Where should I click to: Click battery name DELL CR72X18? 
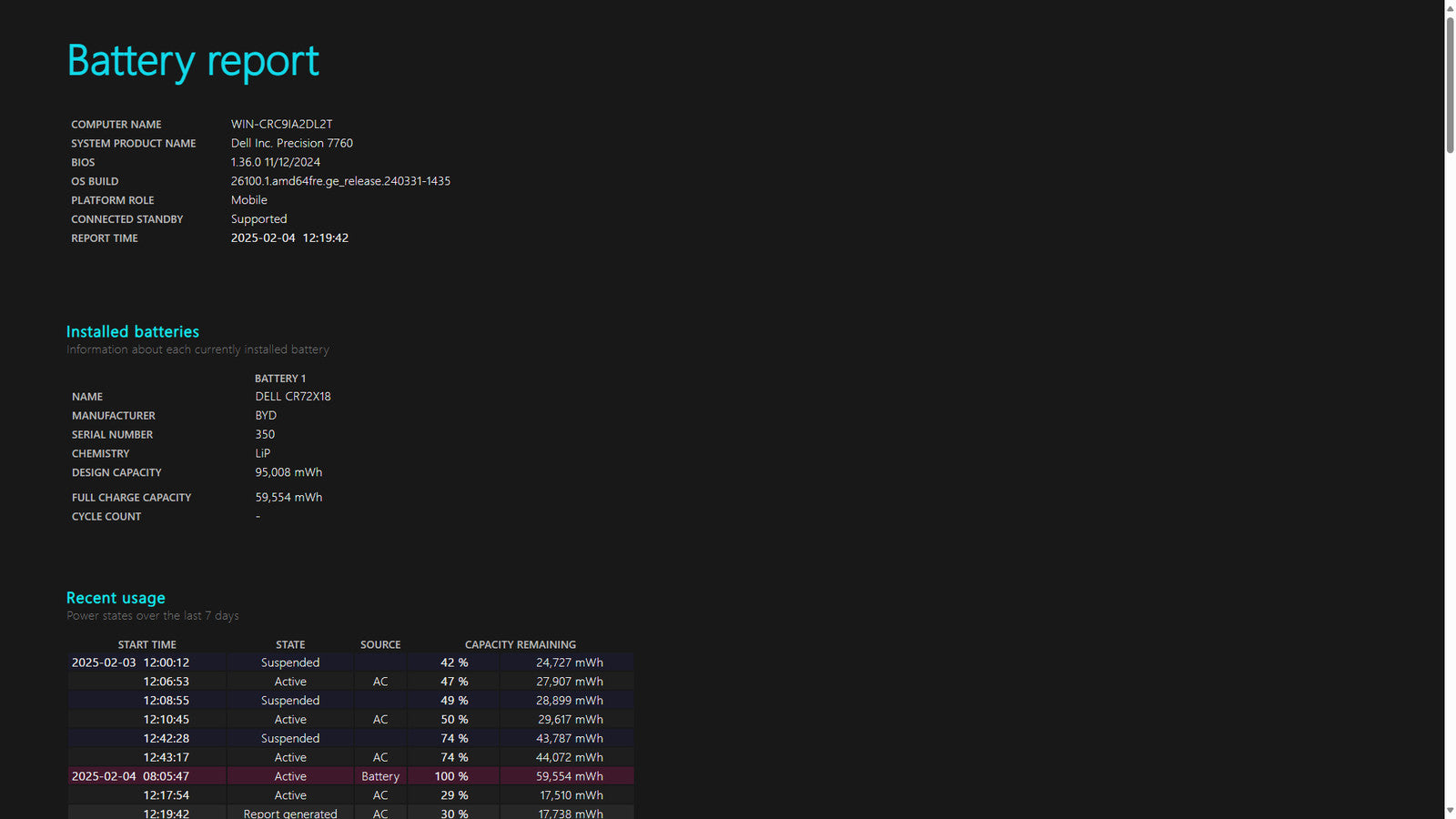point(293,397)
